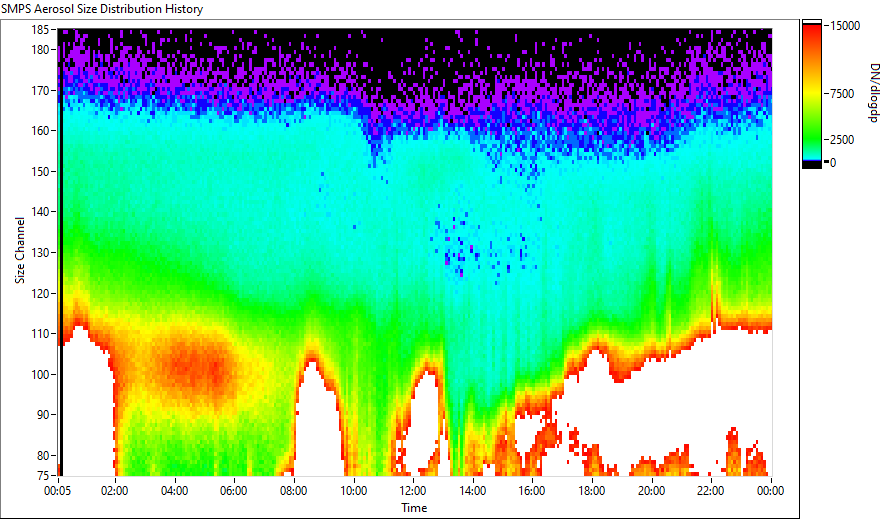Click the 7500 color scale label
This screenshot has height=519, width=884.
[842, 94]
